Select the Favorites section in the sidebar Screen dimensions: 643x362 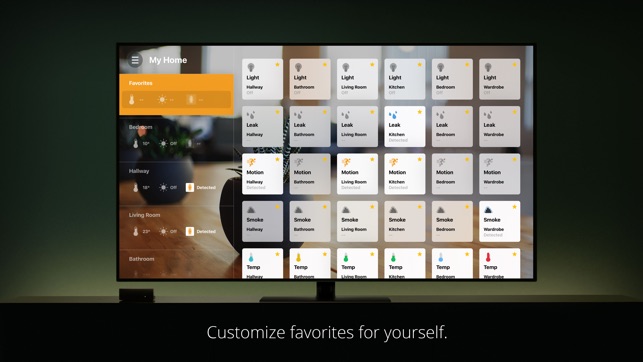(176, 94)
